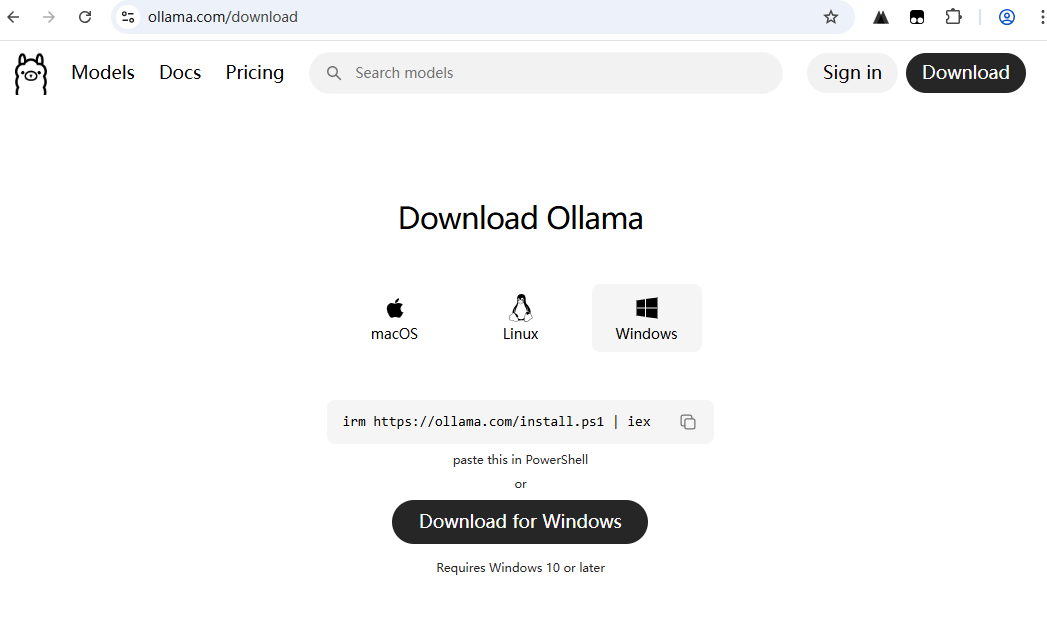
Task: Go back to the previous page
Action: pyautogui.click(x=14, y=17)
